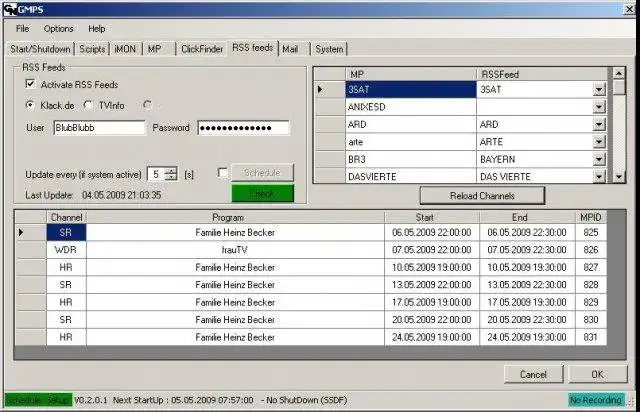Open the Help menu
Image resolution: width=640 pixels, height=412 pixels.
97,29
